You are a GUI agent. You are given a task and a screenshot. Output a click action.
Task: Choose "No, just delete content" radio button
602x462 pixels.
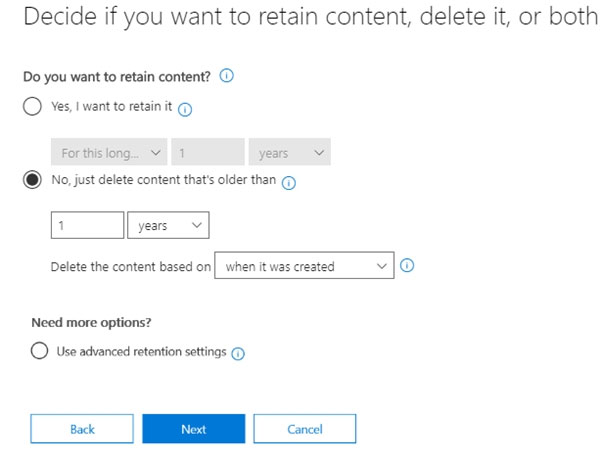pyautogui.click(x=32, y=179)
